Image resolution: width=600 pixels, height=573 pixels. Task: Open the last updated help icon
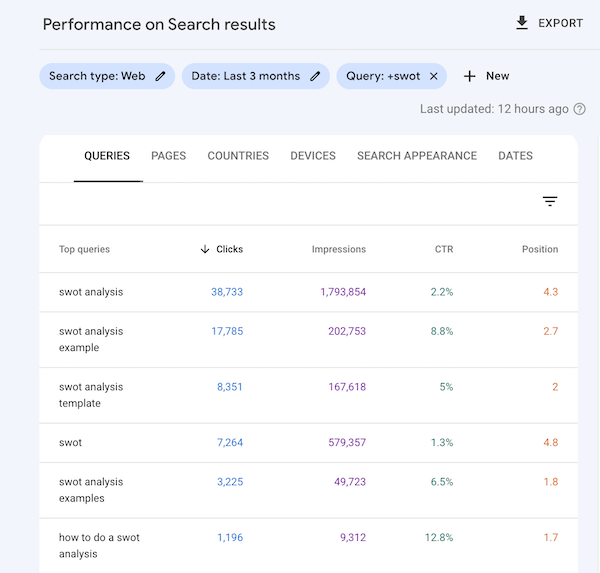pyautogui.click(x=579, y=109)
